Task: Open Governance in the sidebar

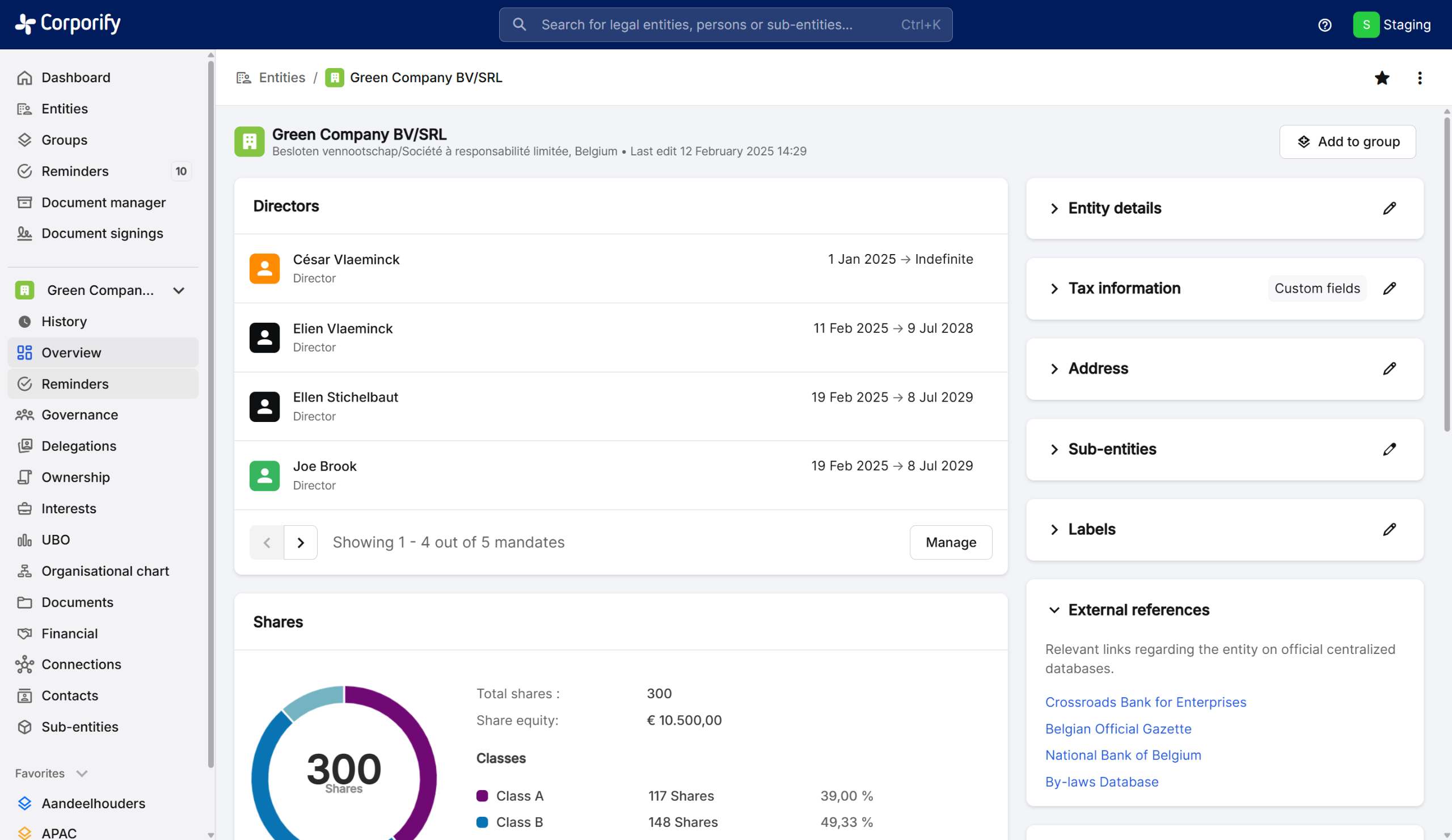Action: 79,415
